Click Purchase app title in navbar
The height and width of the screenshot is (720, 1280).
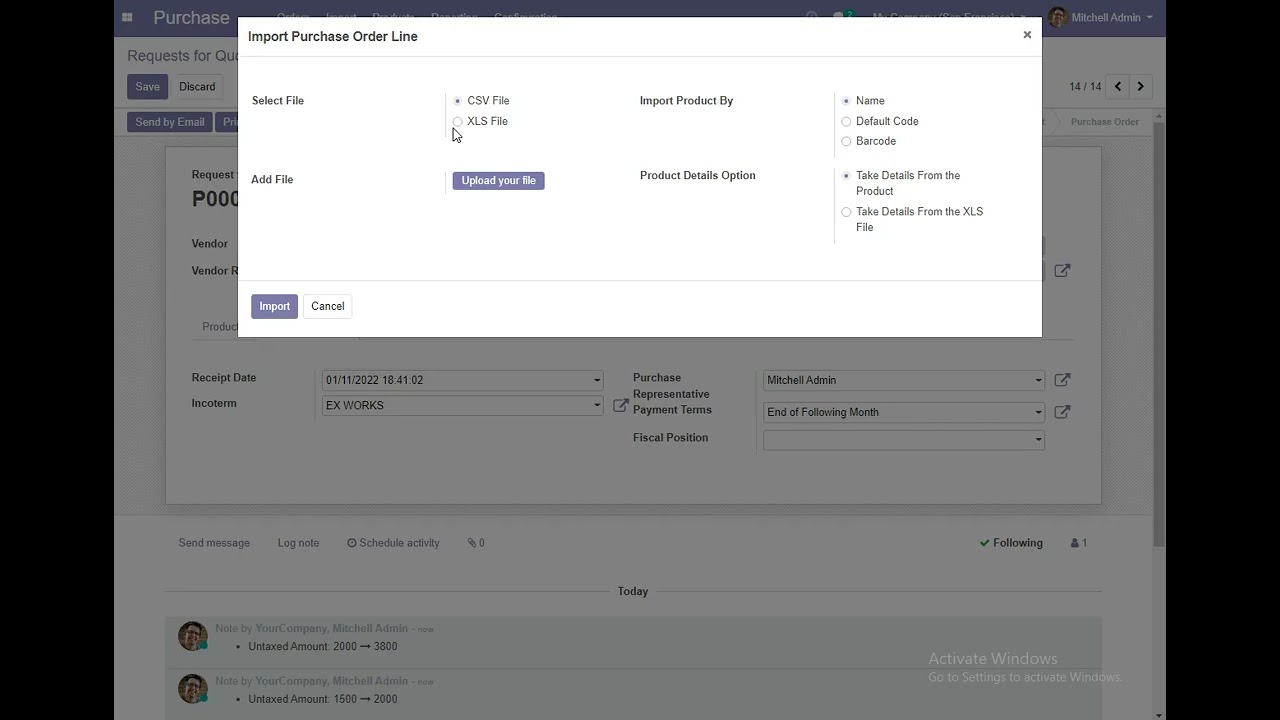point(191,17)
